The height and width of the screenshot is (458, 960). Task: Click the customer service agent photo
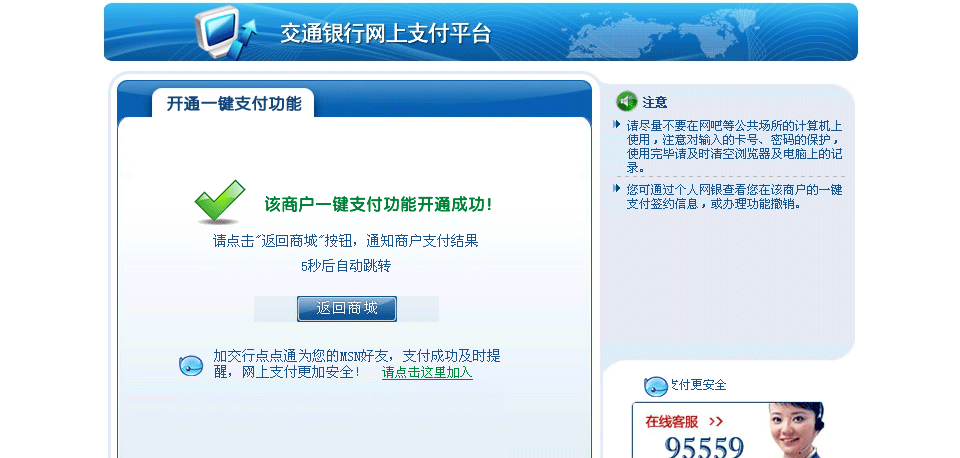pyautogui.click(x=794, y=430)
